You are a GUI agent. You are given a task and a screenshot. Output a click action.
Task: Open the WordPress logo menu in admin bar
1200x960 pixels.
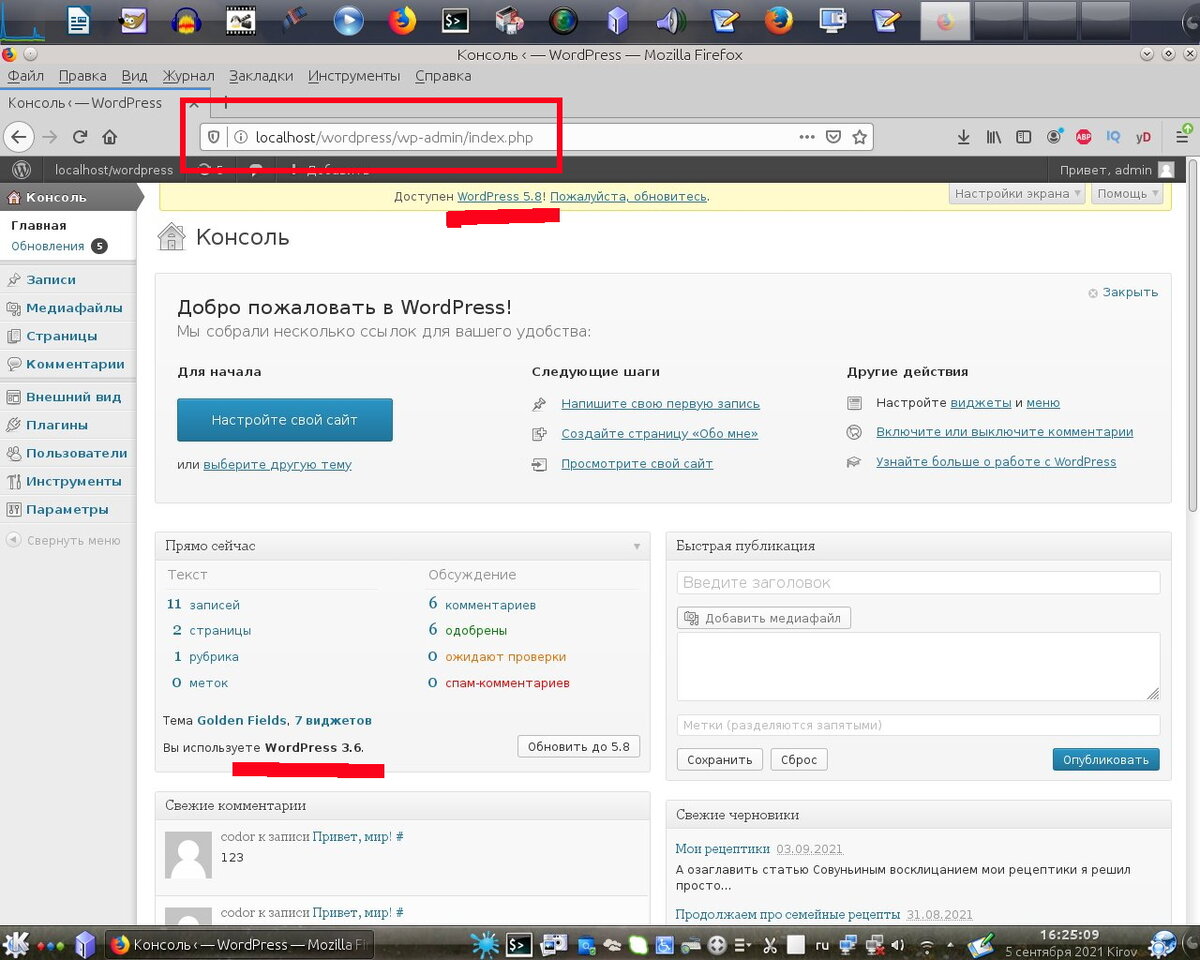click(22, 169)
